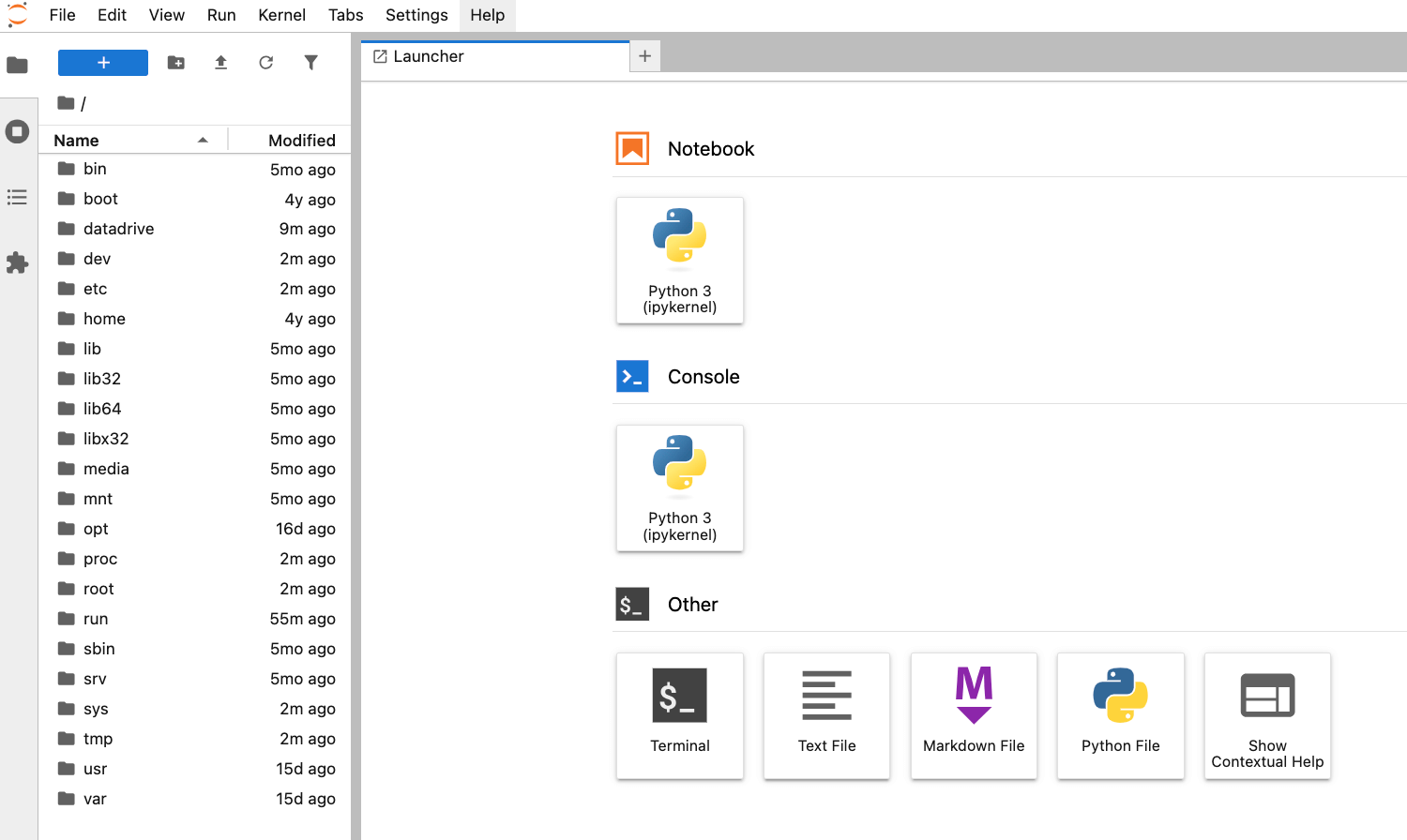Screen dimensions: 1407x840
Task: Create a new Markdown File
Action: click(x=974, y=716)
